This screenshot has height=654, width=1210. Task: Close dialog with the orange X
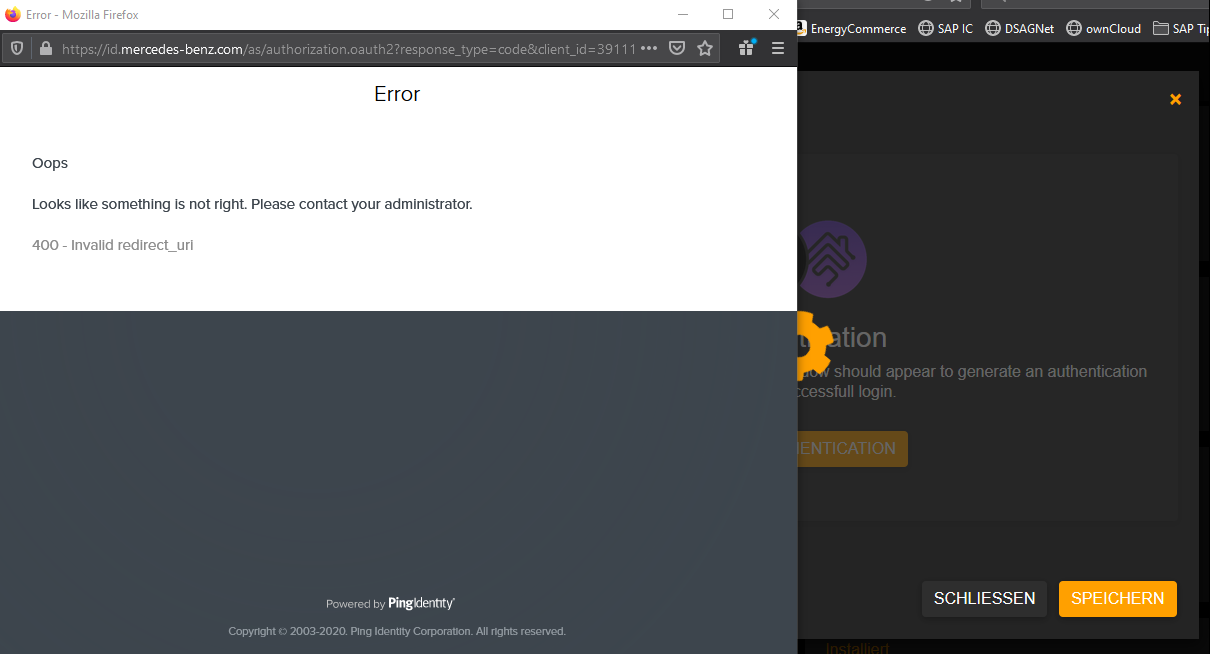point(1175,99)
